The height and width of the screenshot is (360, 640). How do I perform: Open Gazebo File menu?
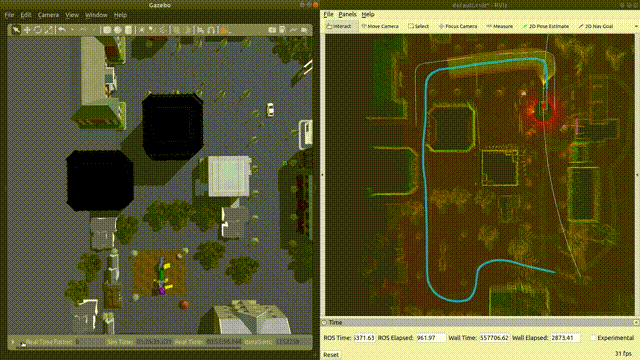tap(9, 15)
